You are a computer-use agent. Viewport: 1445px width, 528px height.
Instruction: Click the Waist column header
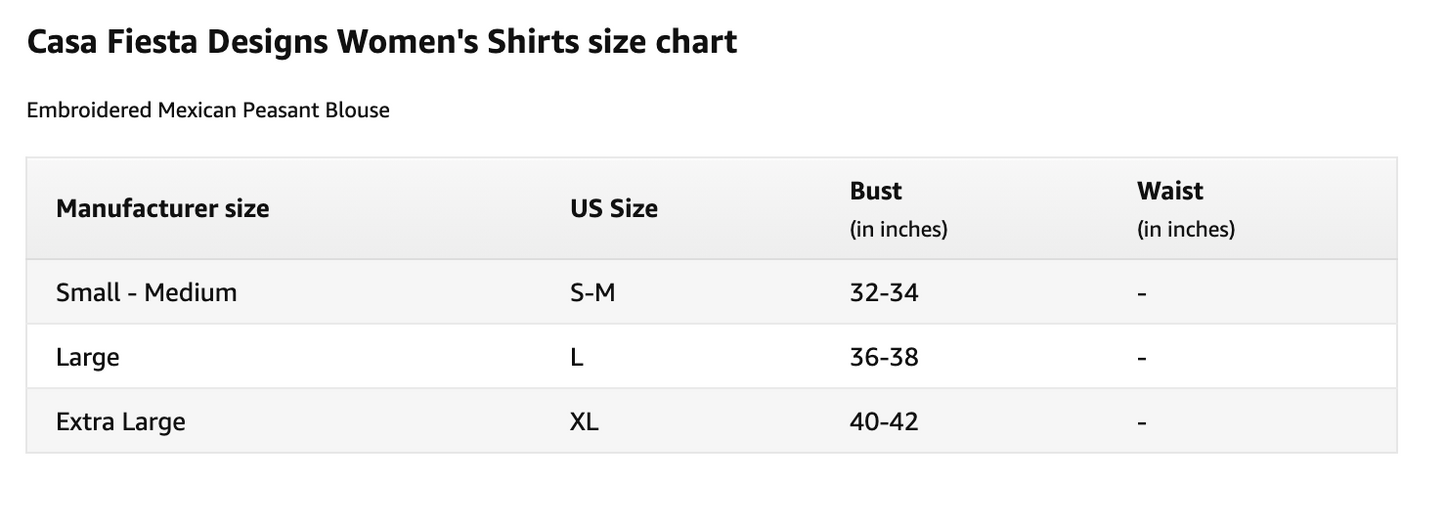1170,191
